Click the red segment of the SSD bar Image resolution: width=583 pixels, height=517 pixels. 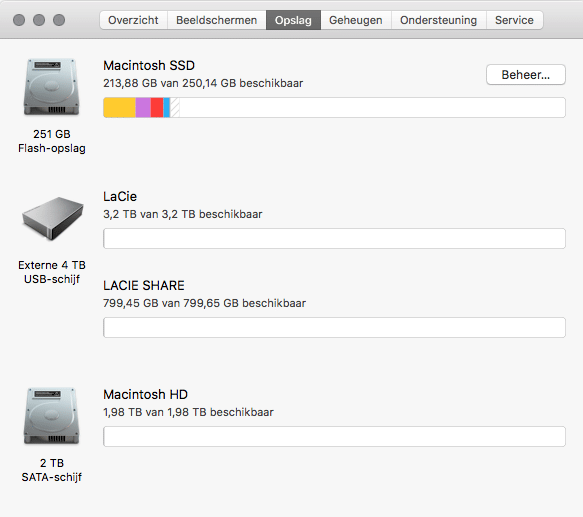tap(157, 107)
